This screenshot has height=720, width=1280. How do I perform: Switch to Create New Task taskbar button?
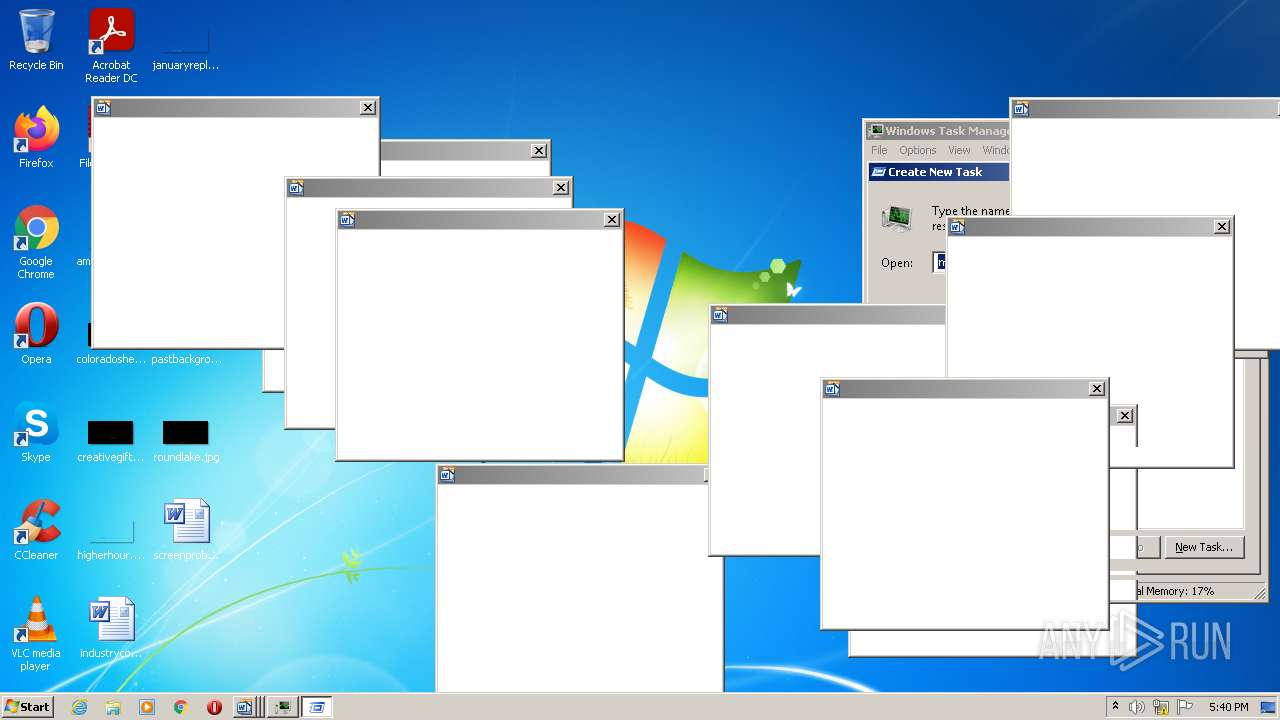tap(317, 707)
